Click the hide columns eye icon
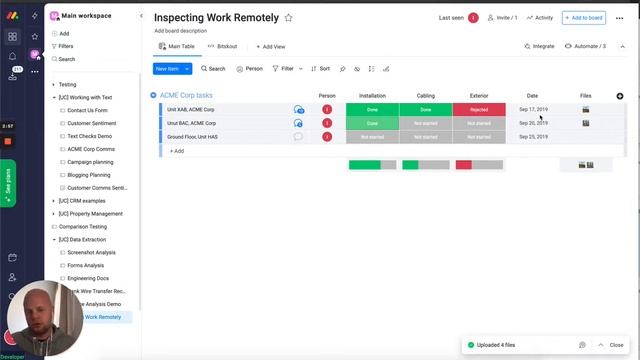Viewport: 640px width, 360px height. [357, 69]
